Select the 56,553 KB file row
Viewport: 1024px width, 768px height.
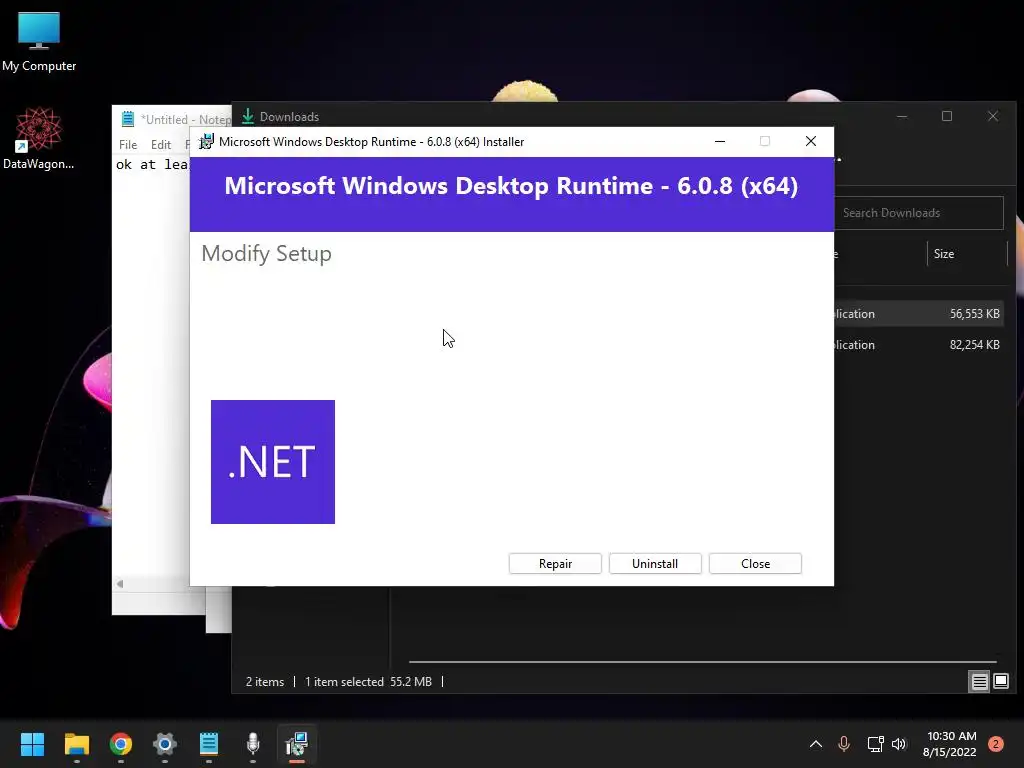(920, 313)
